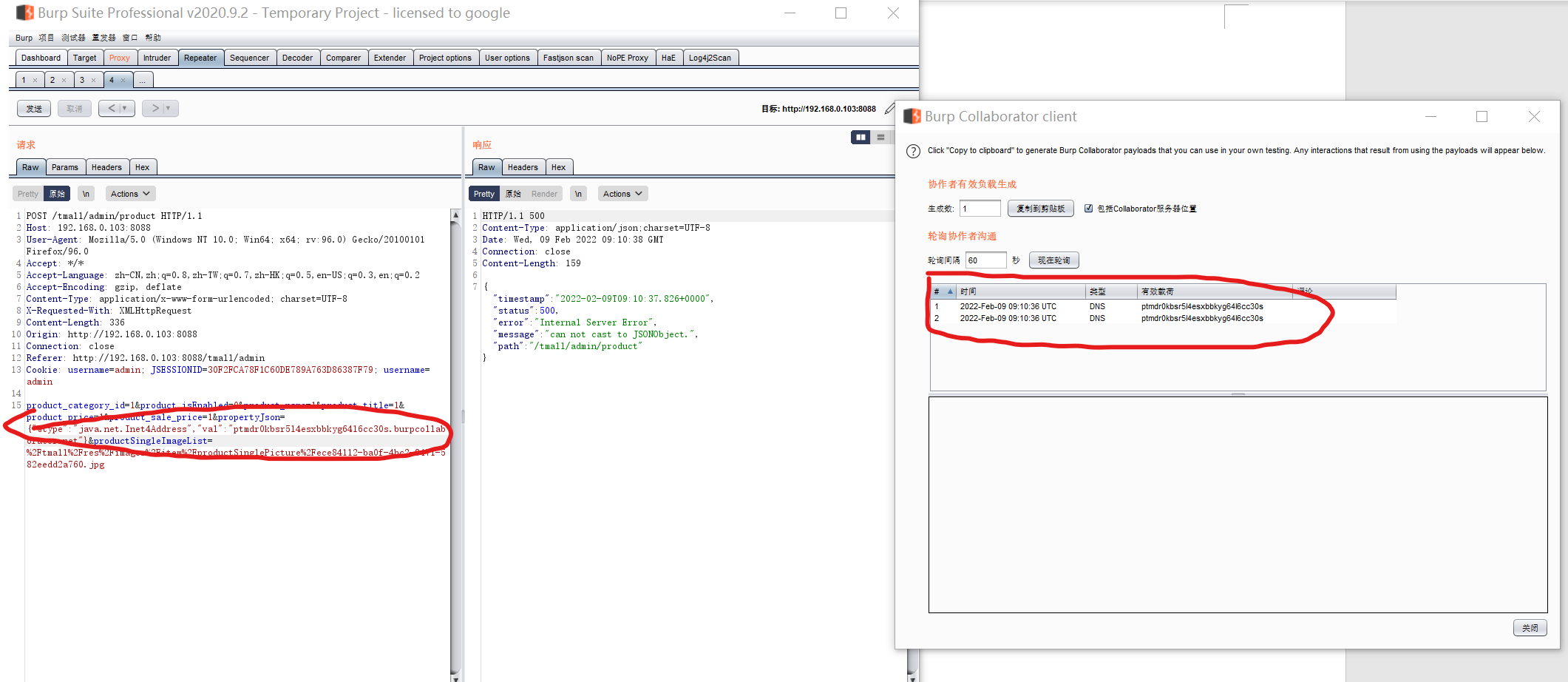
Task: Click 复制到剪贴板 copy to clipboard button
Action: pos(1040,209)
